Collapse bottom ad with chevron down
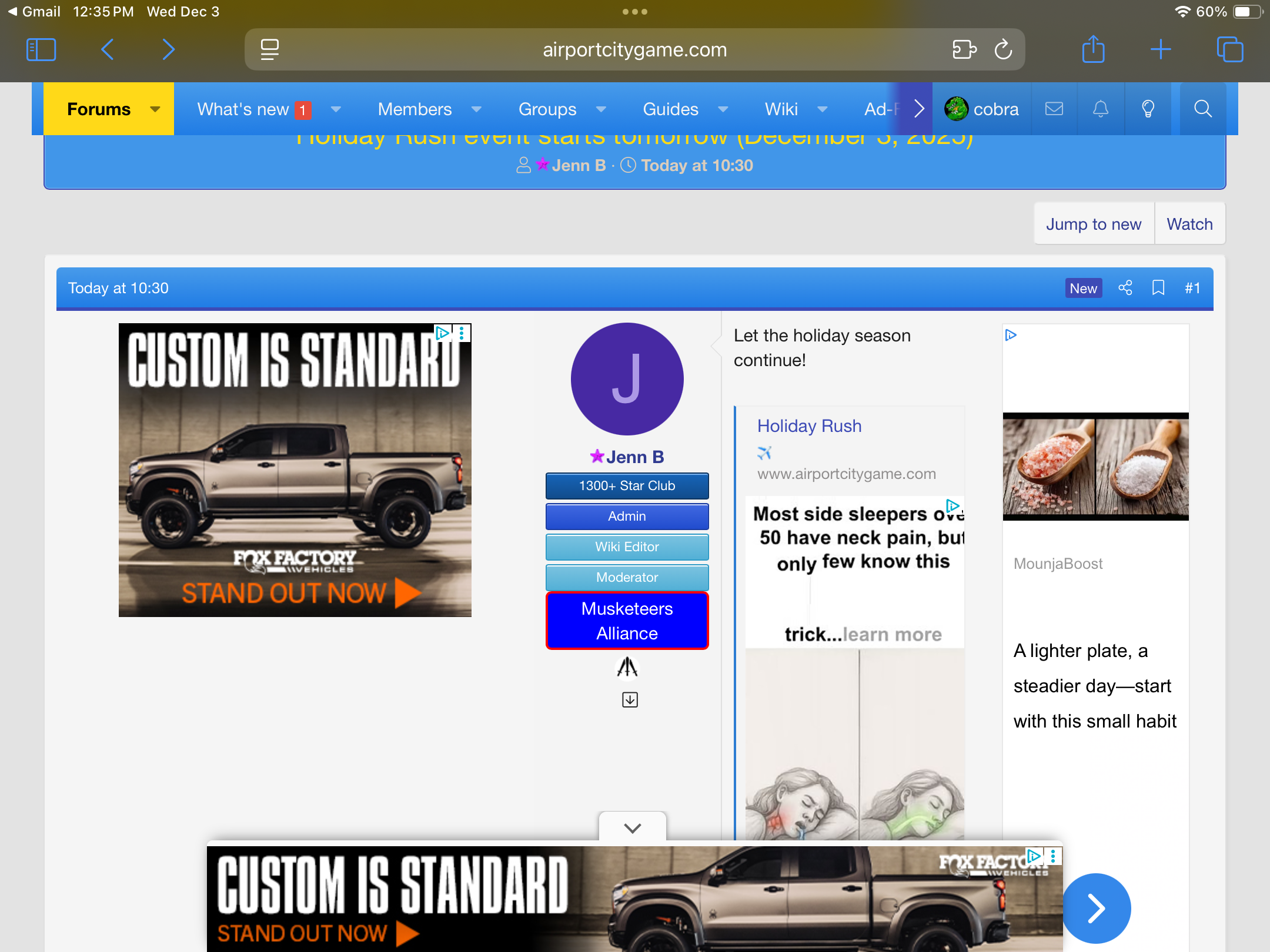1270x952 pixels. click(x=632, y=827)
